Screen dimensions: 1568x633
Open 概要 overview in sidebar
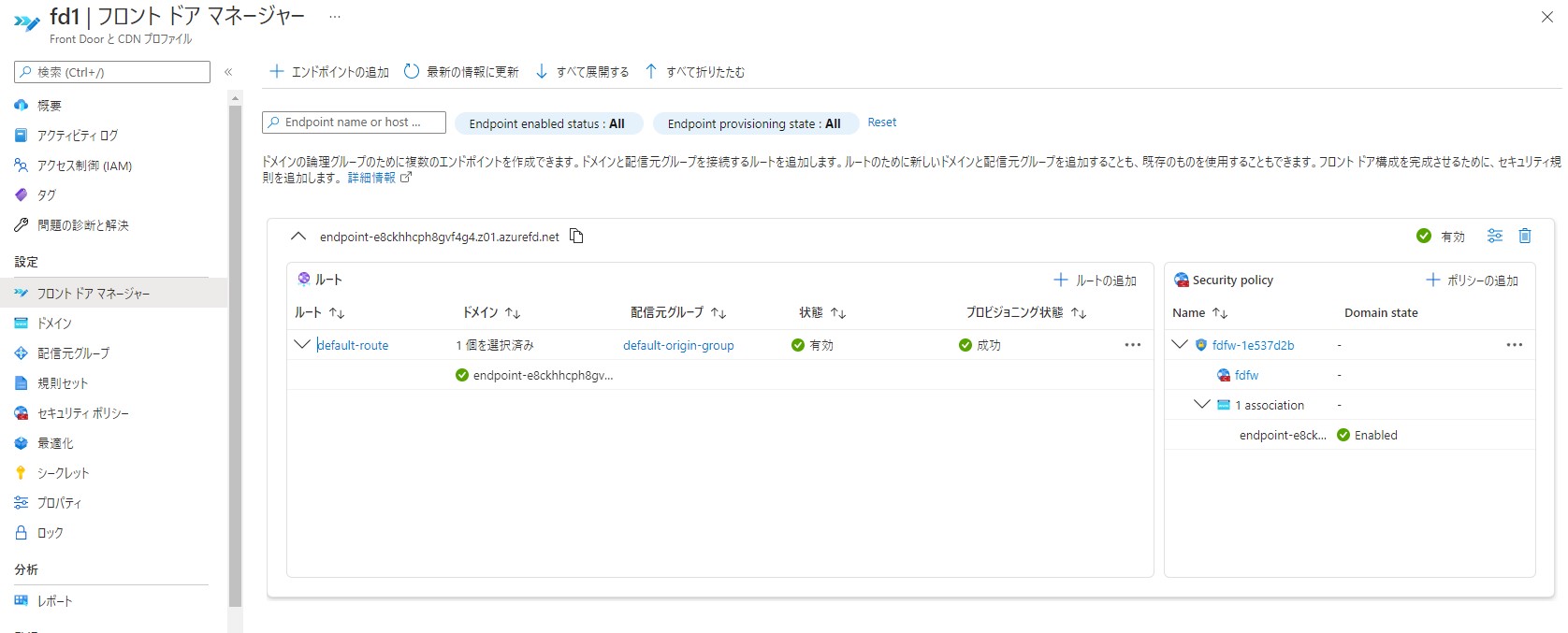pyautogui.click(x=49, y=106)
